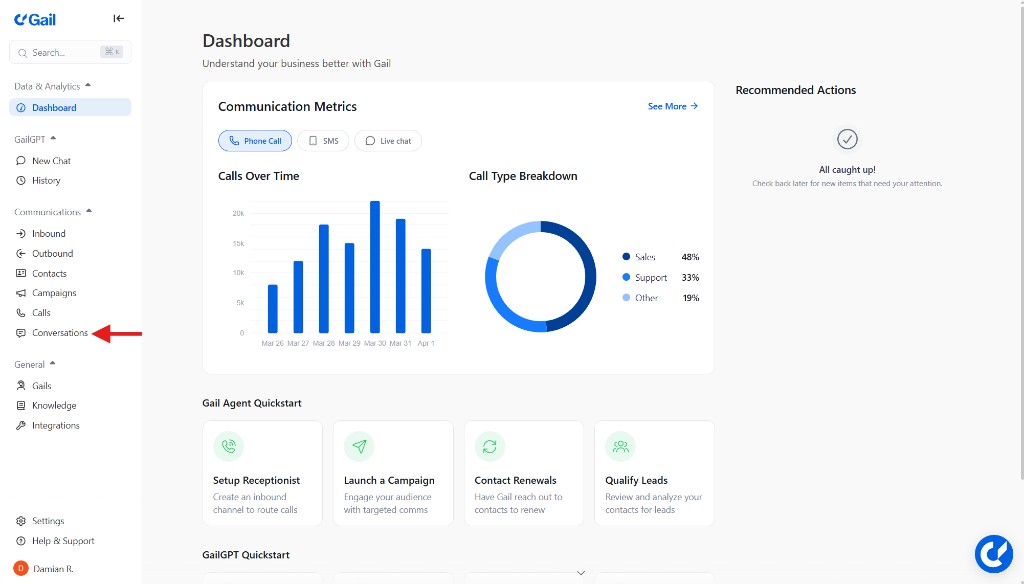Collapse the GailGPT sidebar section
This screenshot has height=584, width=1024.
pos(53,139)
